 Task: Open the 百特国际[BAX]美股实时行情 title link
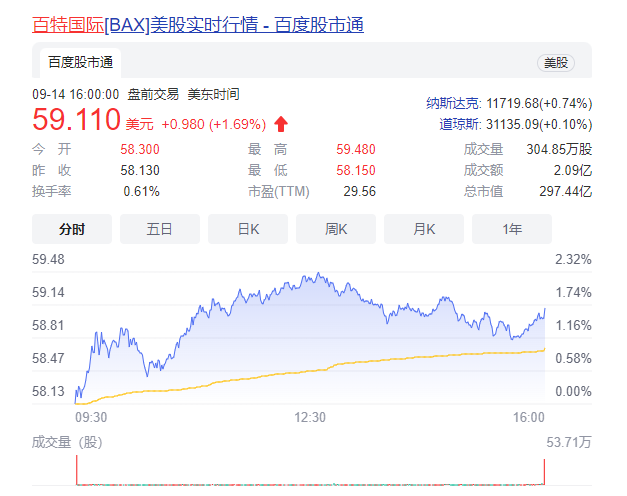198,25
